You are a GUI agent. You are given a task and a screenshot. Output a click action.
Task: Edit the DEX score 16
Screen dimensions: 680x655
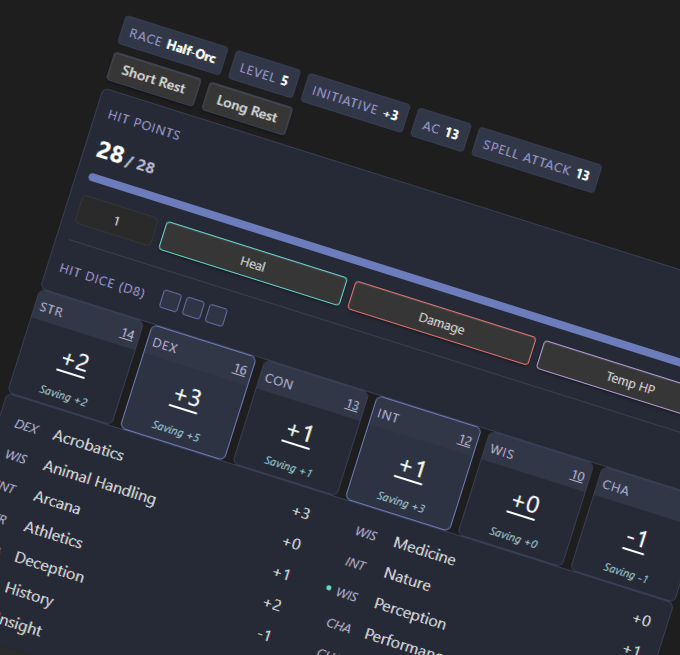(240, 370)
